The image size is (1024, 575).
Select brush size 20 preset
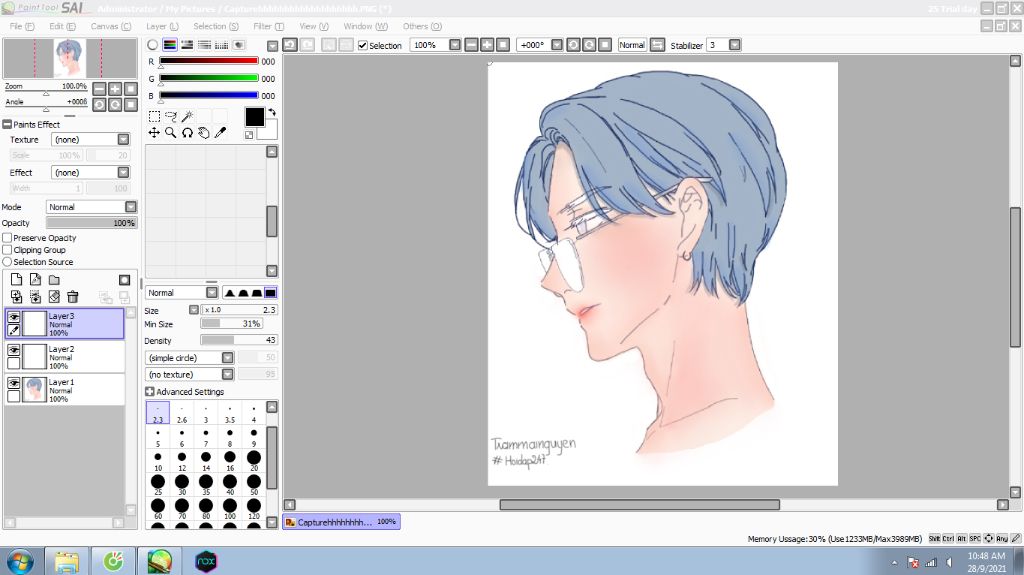coord(254,461)
